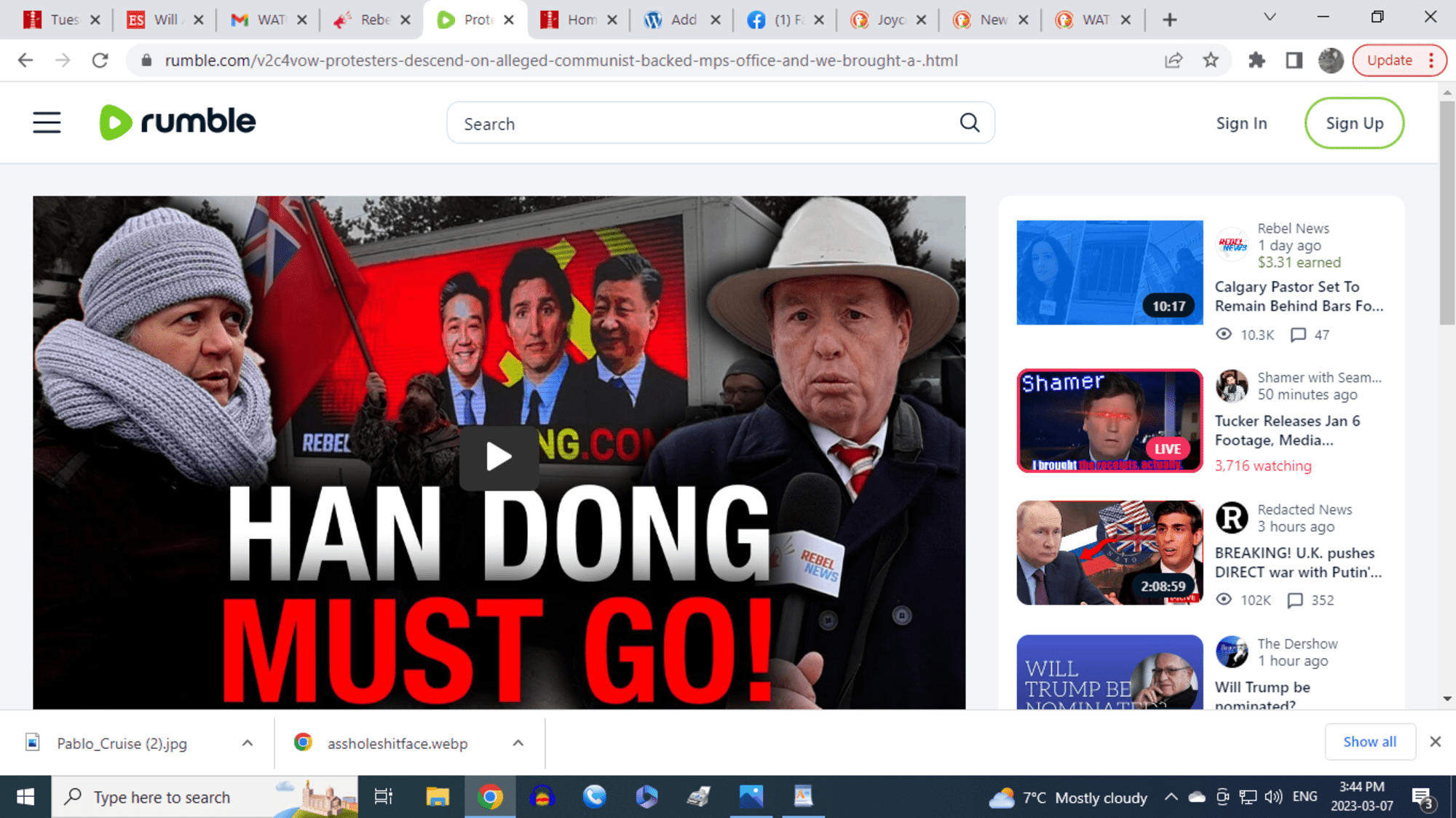
Task: Share this page via address bar icon
Action: tap(1173, 60)
